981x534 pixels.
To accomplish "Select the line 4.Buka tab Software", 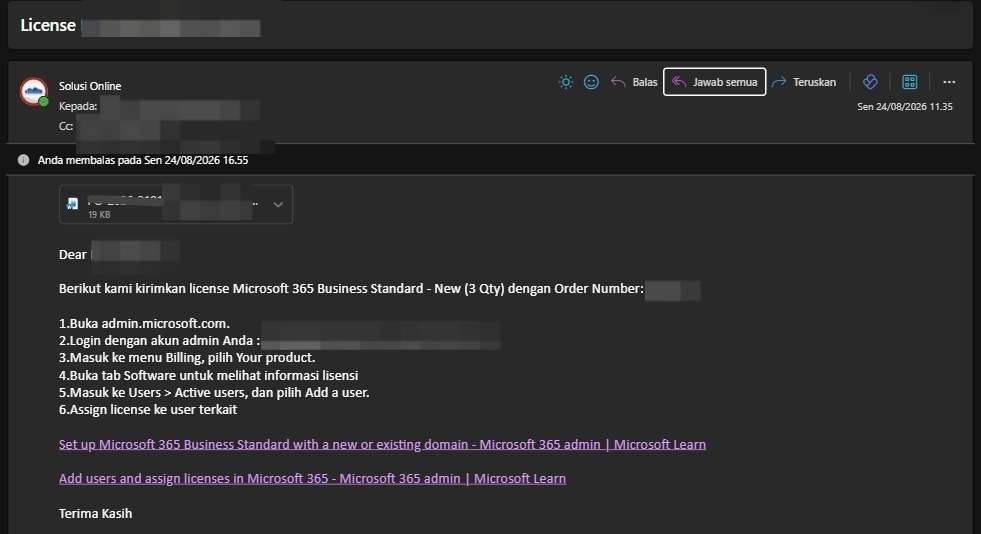I will coord(208,375).
